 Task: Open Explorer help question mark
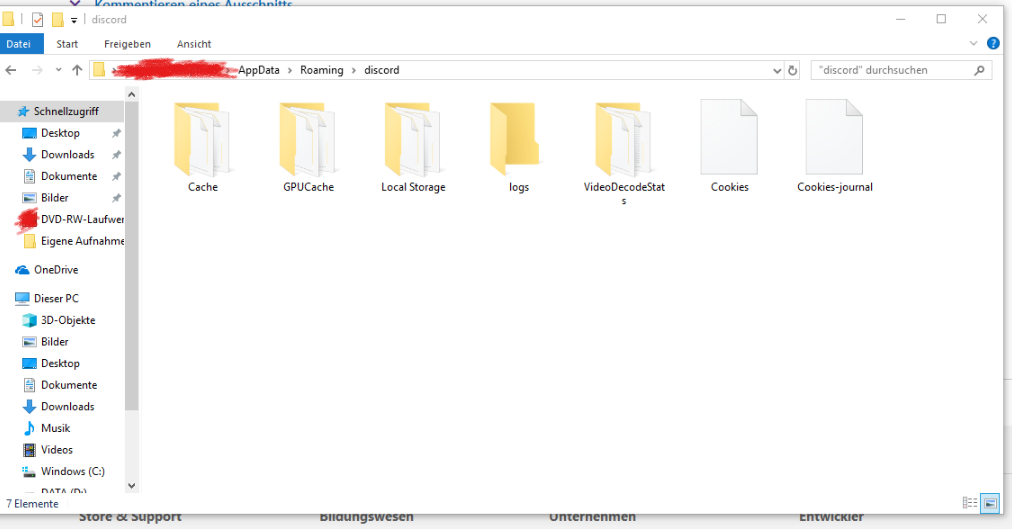(993, 43)
